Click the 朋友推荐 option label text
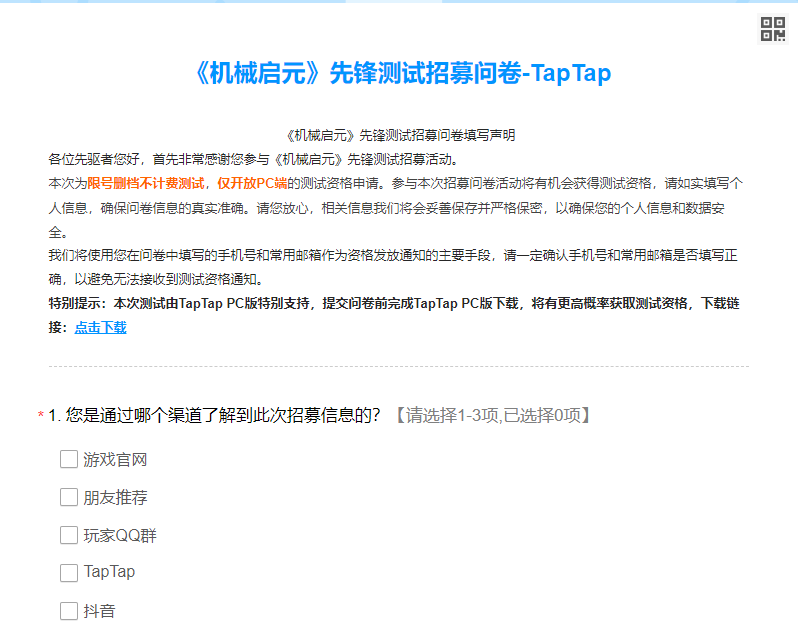 (x=115, y=498)
